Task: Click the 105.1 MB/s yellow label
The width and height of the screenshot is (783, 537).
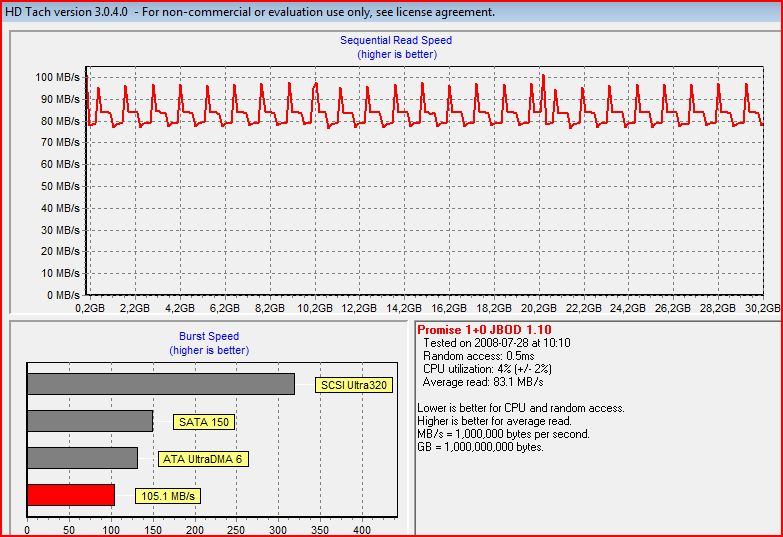Action: pyautogui.click(x=168, y=496)
